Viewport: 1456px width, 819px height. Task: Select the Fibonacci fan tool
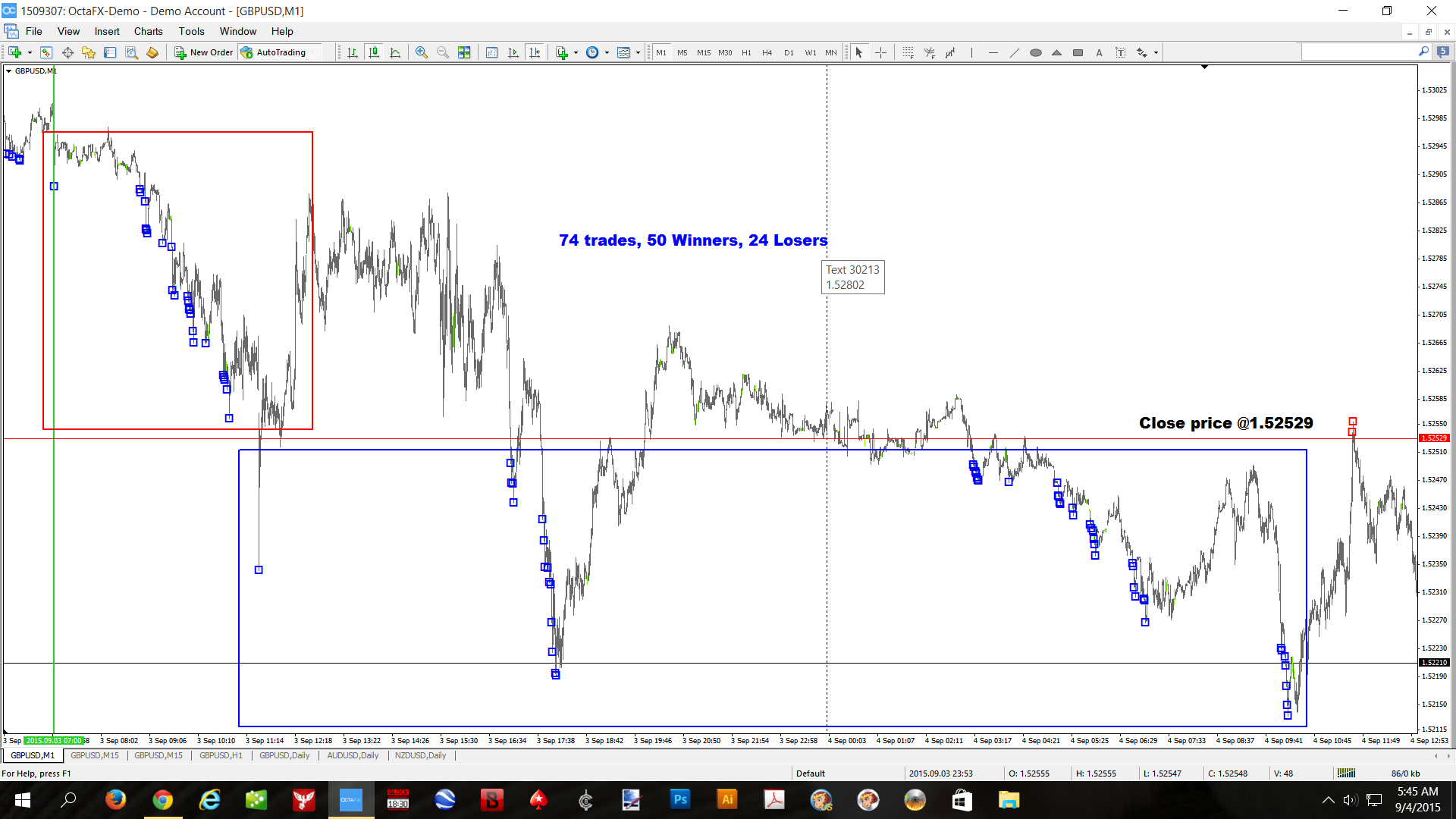tap(929, 52)
